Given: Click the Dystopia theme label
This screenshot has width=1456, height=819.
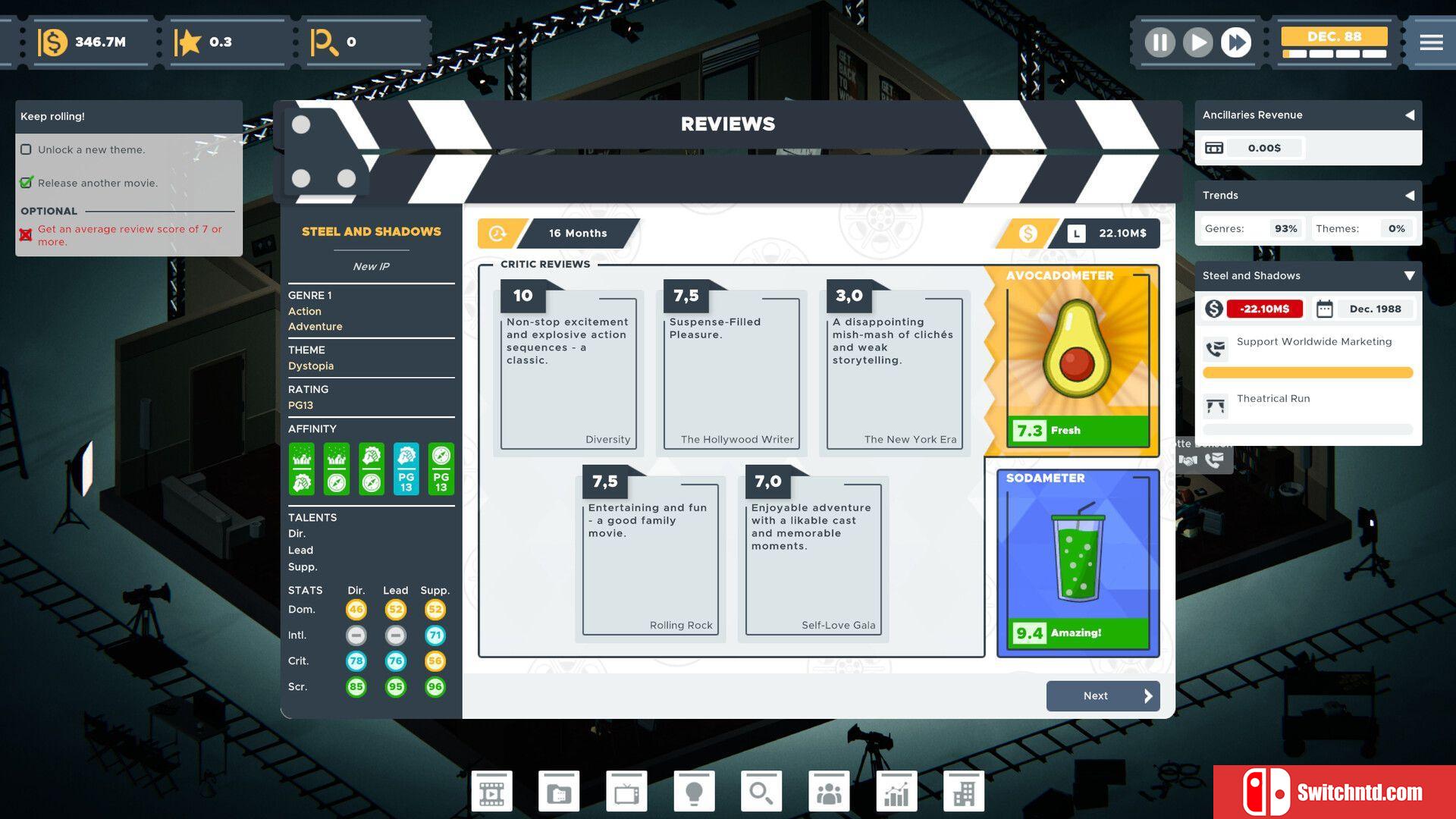Looking at the screenshot, I should 311,366.
